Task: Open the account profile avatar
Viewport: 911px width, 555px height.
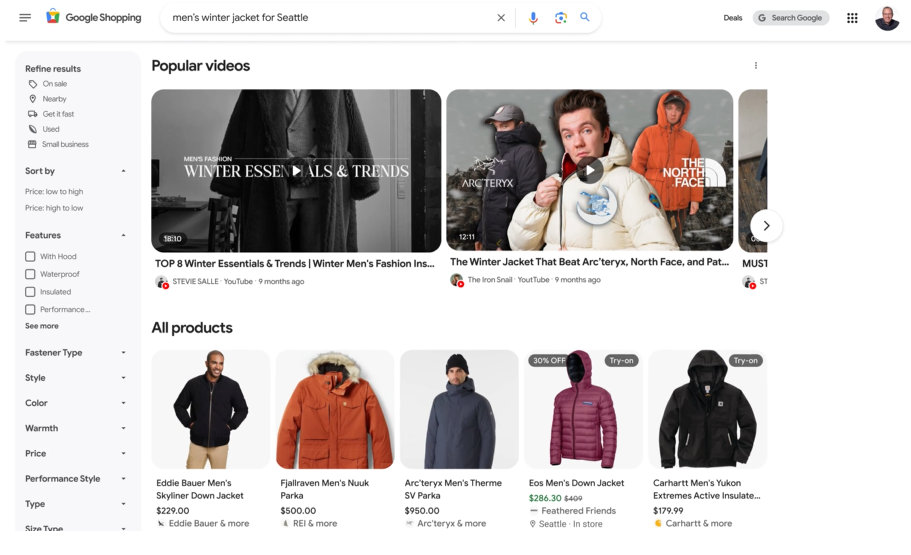Action: [x=887, y=18]
